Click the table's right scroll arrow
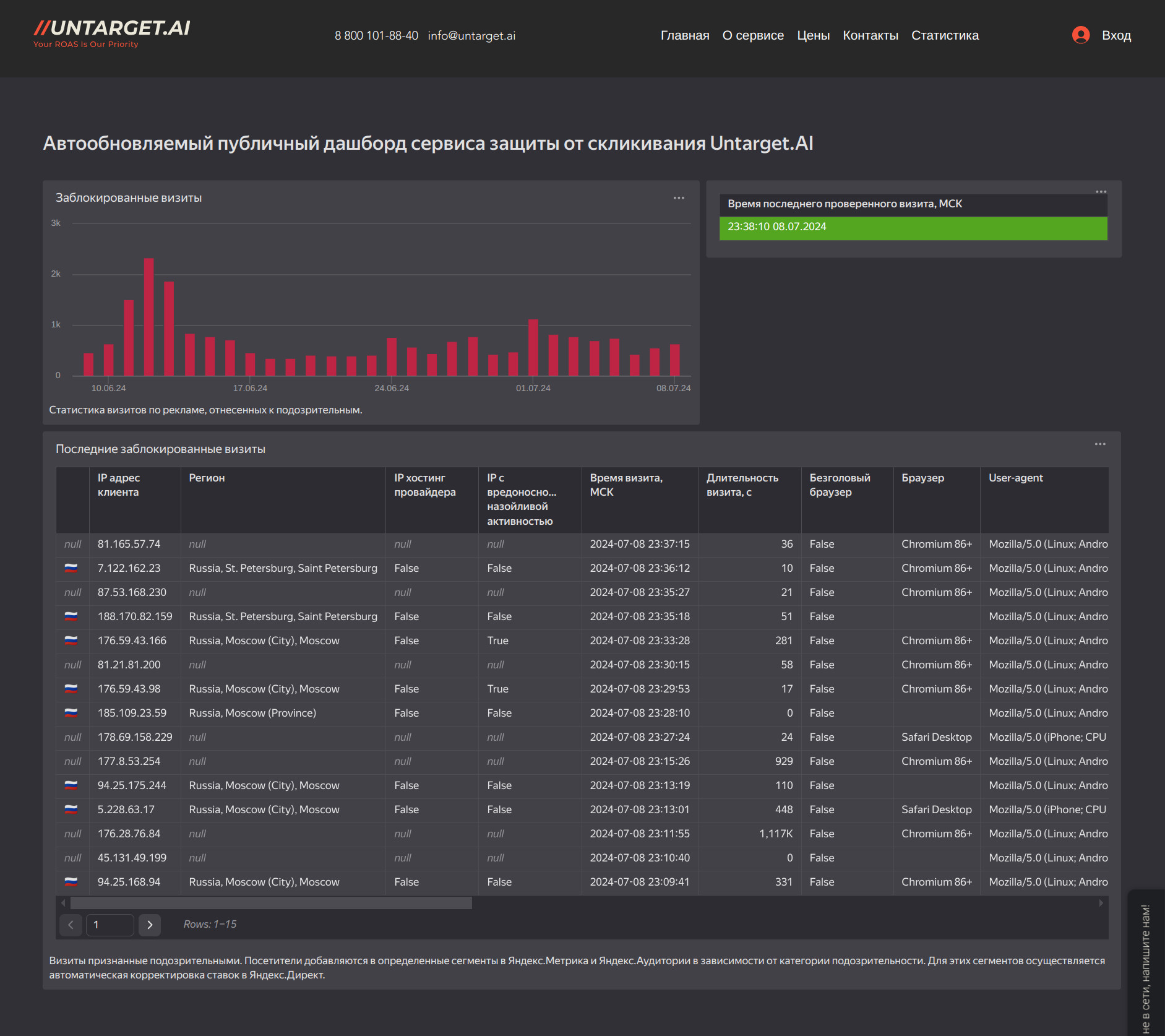Viewport: 1165px width, 1036px height. 1101,903
